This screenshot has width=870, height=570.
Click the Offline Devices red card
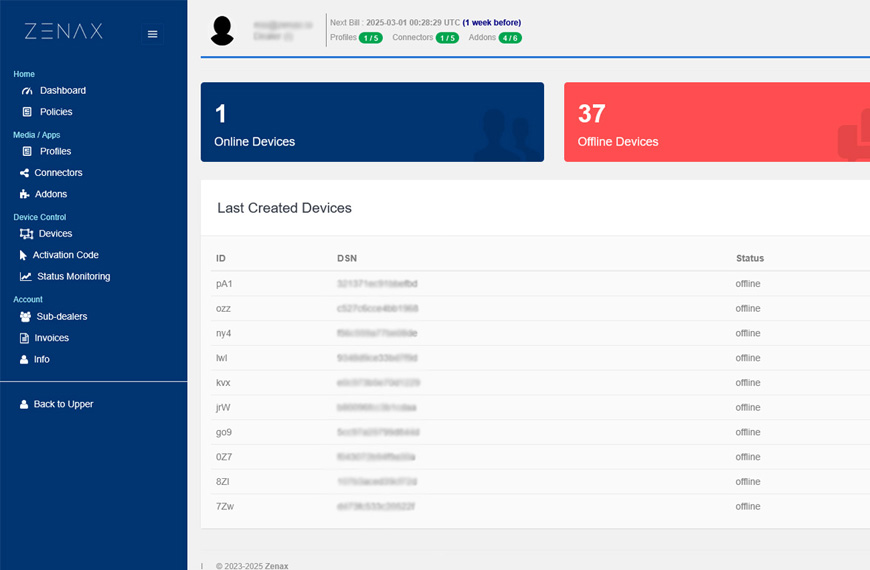pos(716,122)
